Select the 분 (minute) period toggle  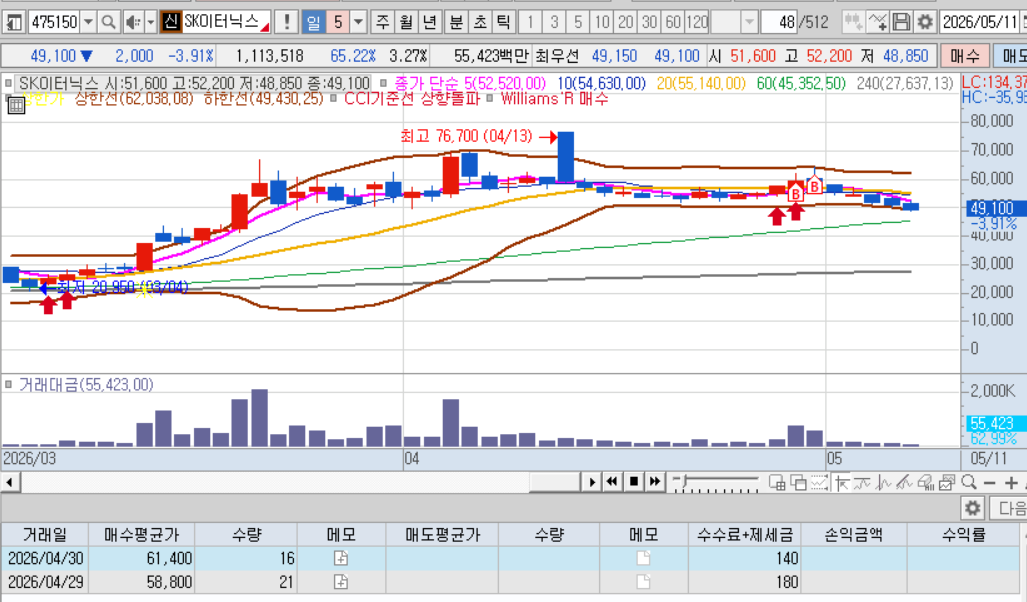pyautogui.click(x=456, y=22)
